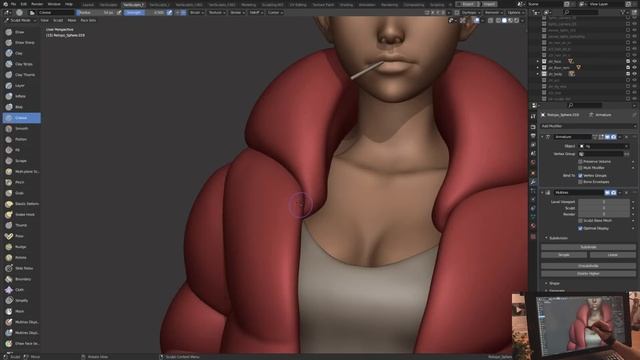640x360 pixels.
Task: Open the Options dropdown in header
Action: point(516,13)
